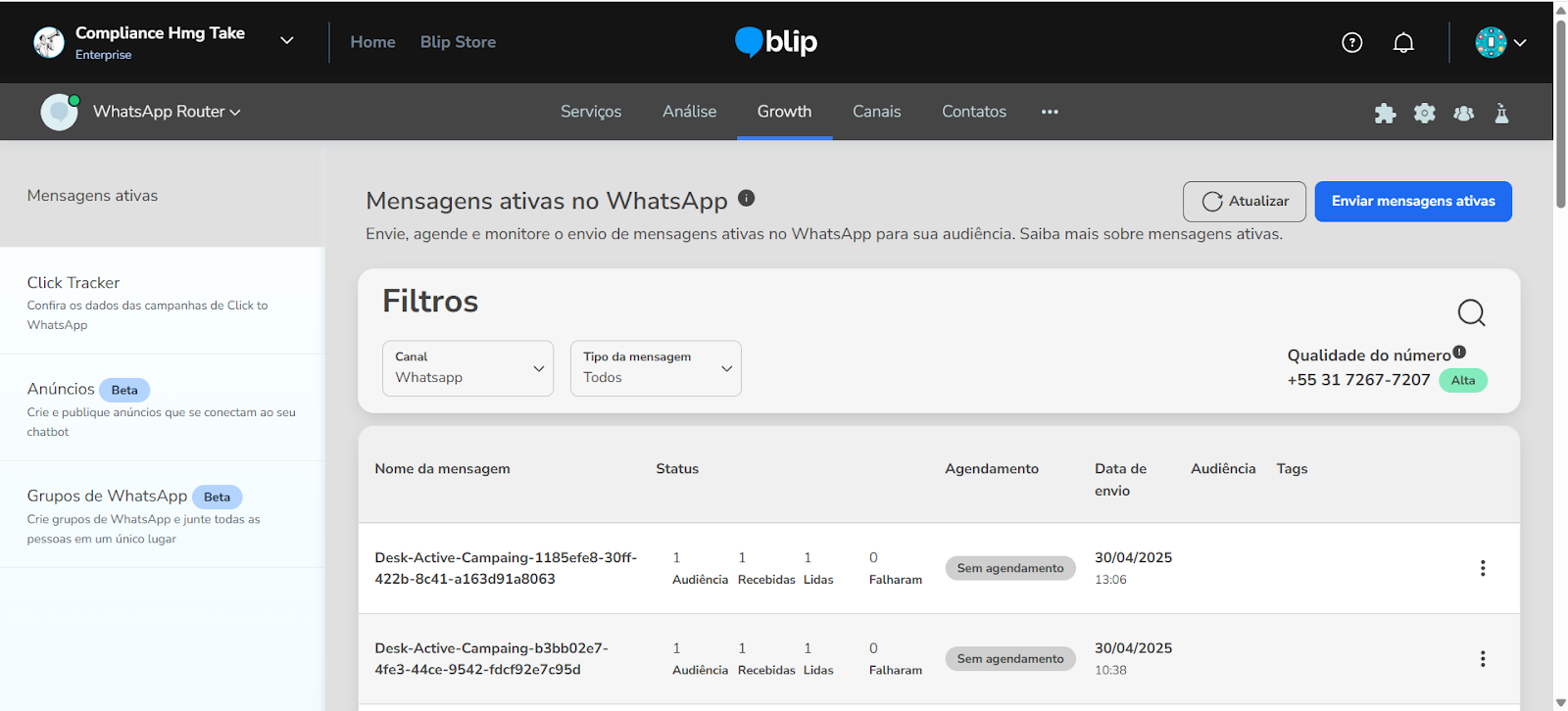This screenshot has height=711, width=1568.
Task: Click Enviar mensagens ativas button
Action: coord(1413,201)
